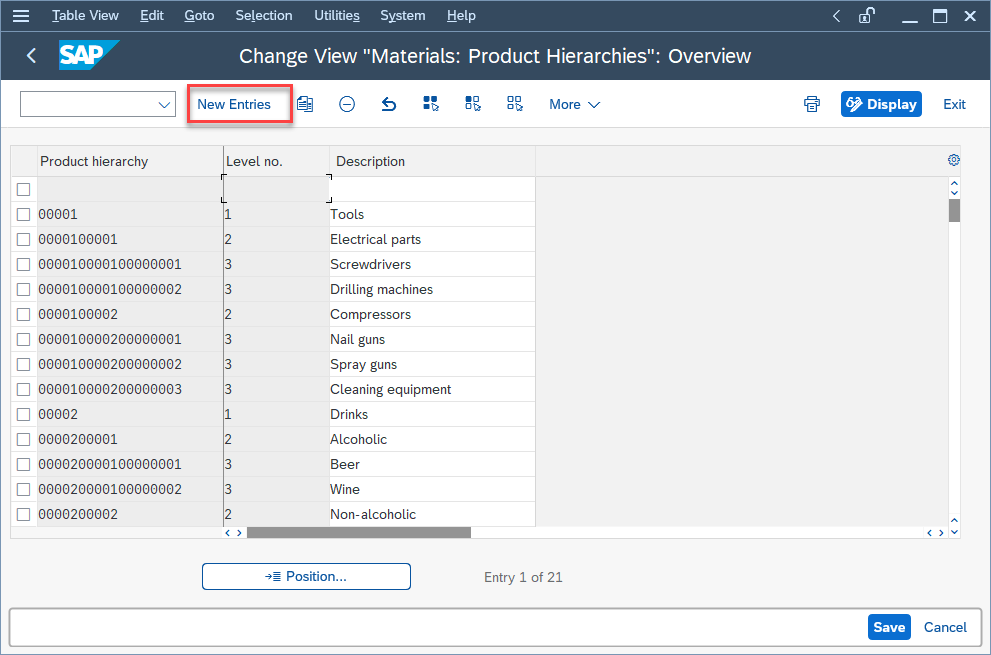The height and width of the screenshot is (655, 991).
Task: Tick the checkbox for the Beer row
Action: (23, 464)
